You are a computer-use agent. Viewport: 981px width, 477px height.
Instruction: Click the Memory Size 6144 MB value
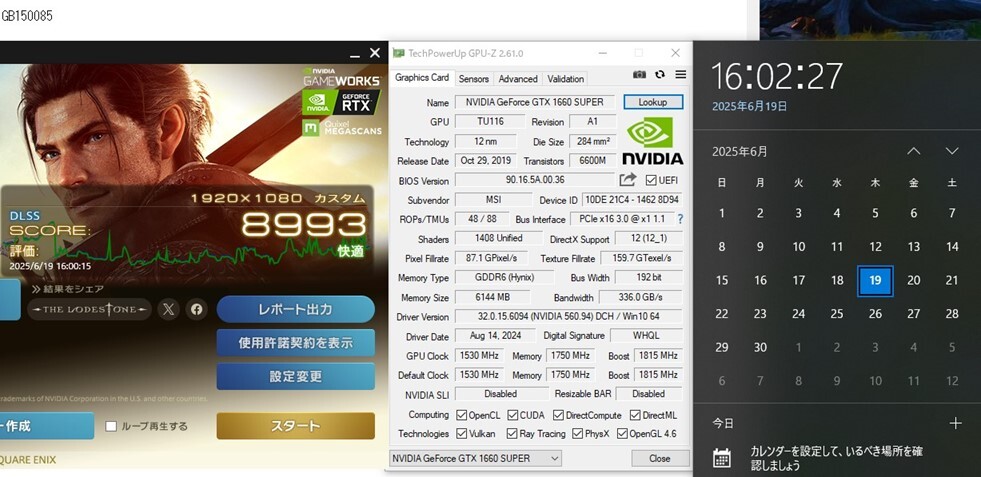click(x=492, y=297)
